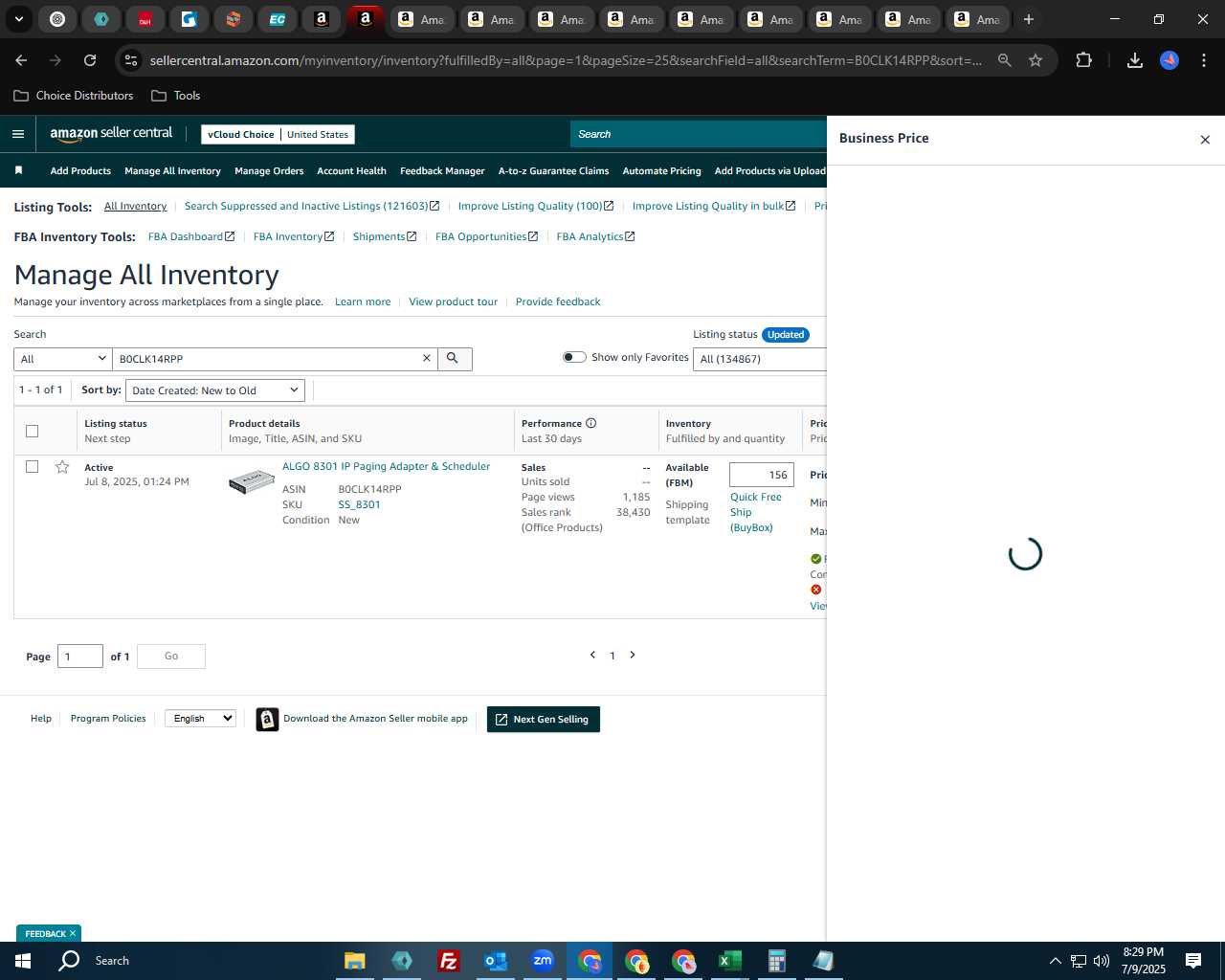The width and height of the screenshot is (1225, 980).
Task: Open the FBA Dashboard link
Action: click(x=190, y=236)
